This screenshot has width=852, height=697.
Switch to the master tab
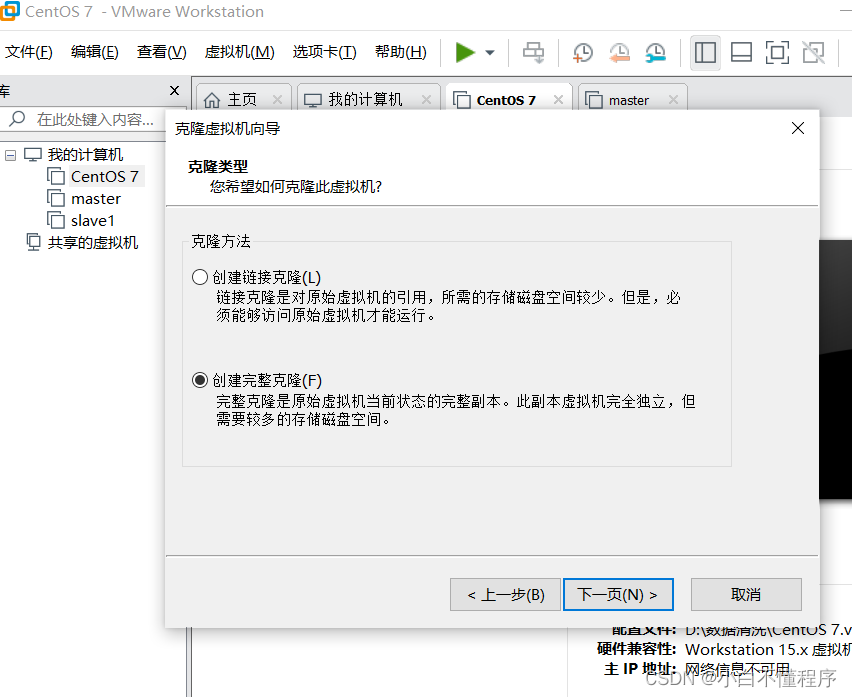point(632,99)
